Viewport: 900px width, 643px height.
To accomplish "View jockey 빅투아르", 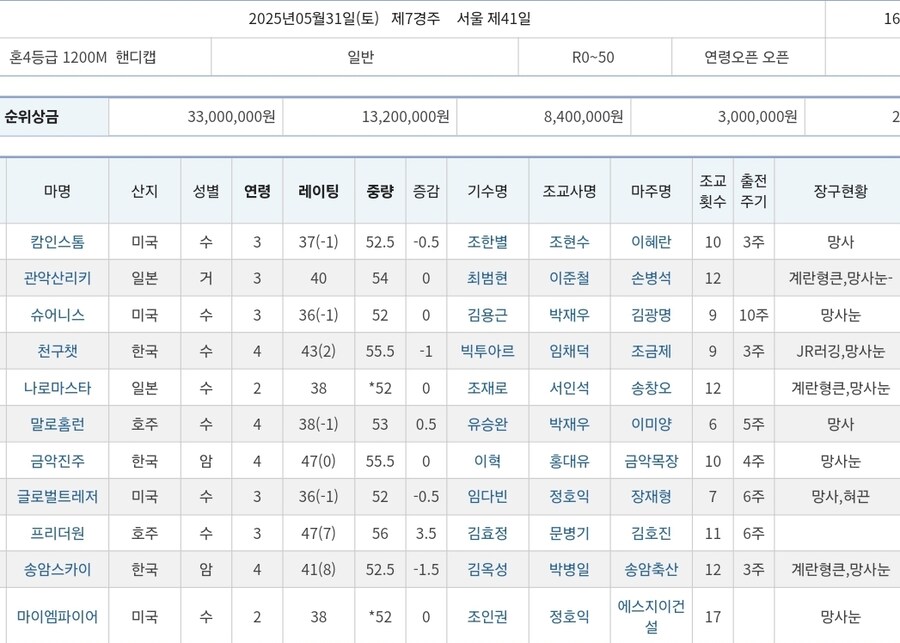I will (x=487, y=351).
